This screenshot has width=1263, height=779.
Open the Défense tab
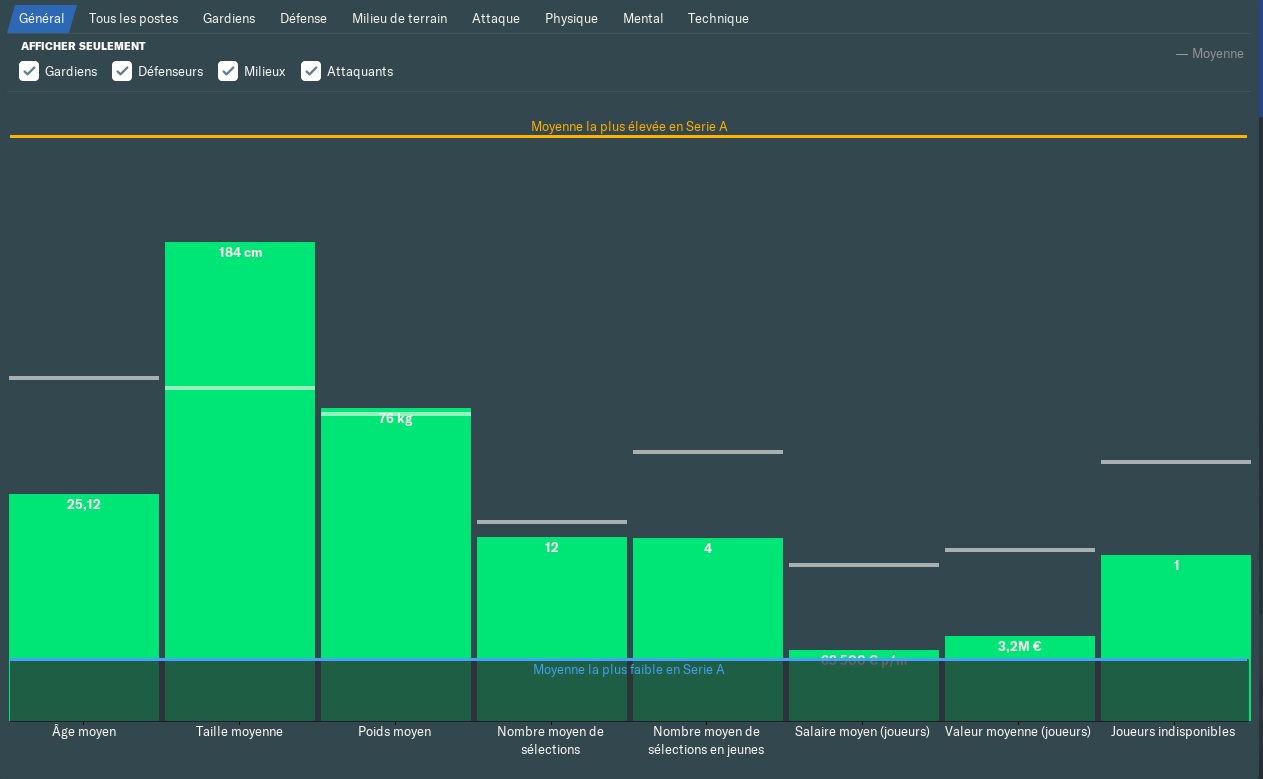[x=303, y=19]
